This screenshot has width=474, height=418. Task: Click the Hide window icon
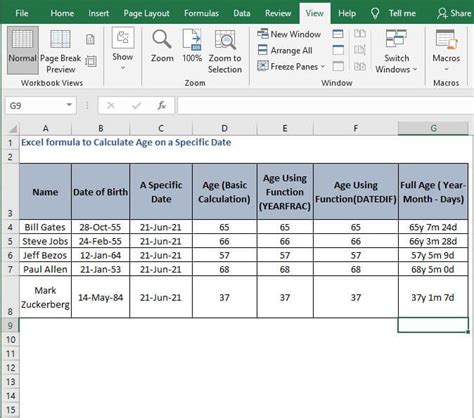(338, 50)
